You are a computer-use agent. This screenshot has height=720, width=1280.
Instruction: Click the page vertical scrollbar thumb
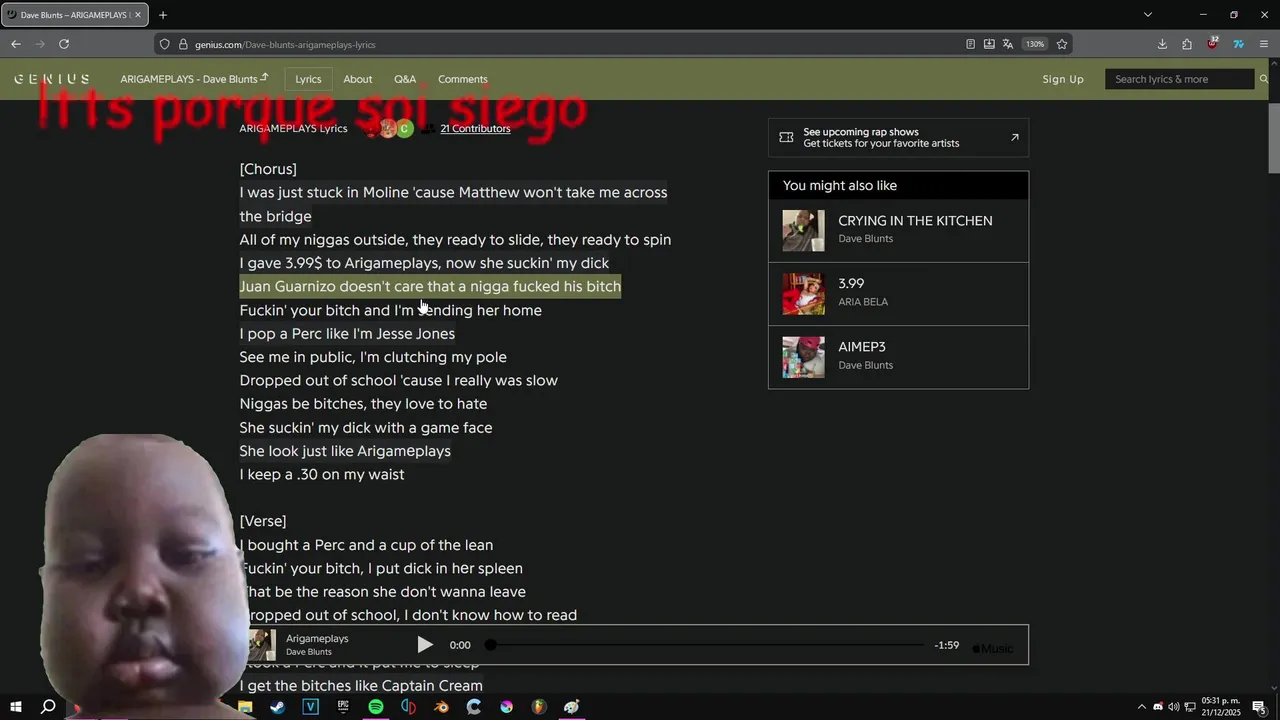(x=1274, y=138)
